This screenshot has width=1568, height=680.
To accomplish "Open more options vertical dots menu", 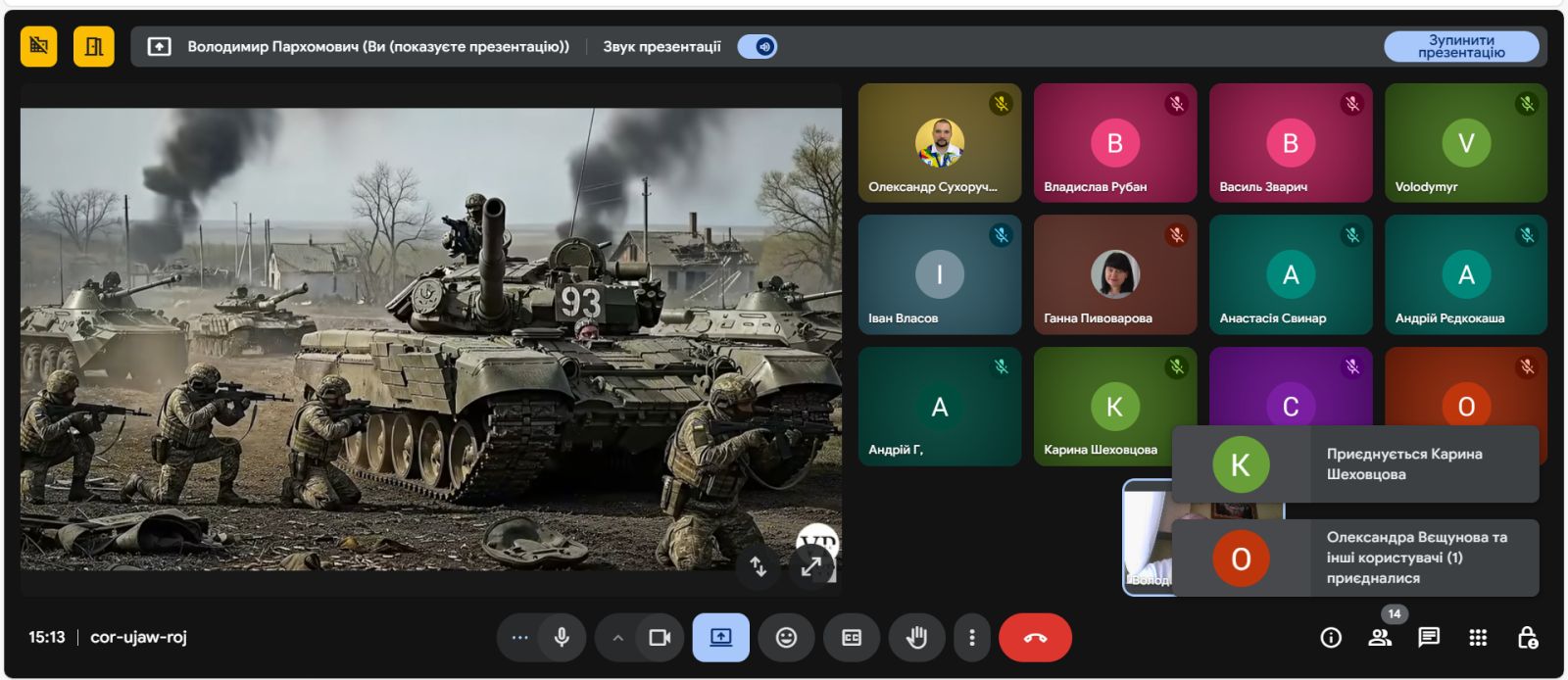I will pos(971,638).
